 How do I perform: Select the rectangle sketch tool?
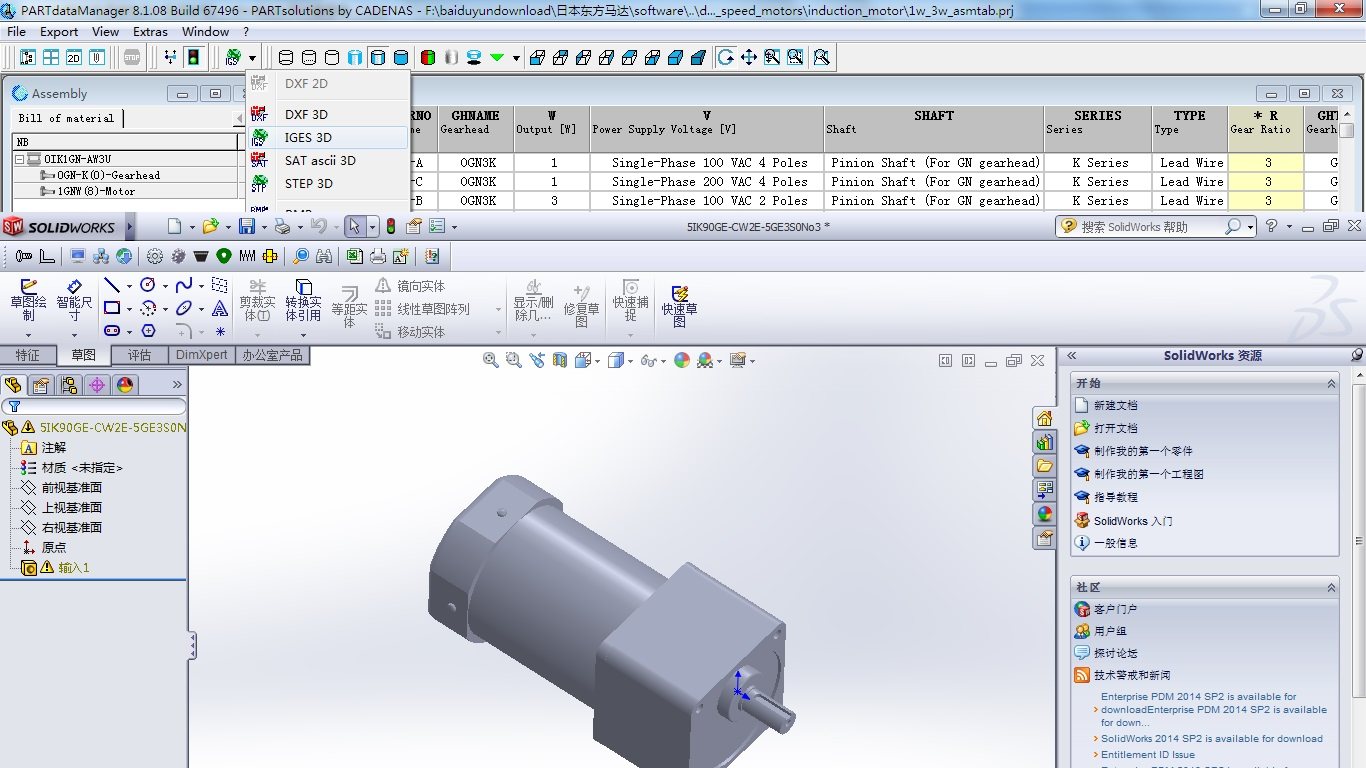click(x=112, y=308)
